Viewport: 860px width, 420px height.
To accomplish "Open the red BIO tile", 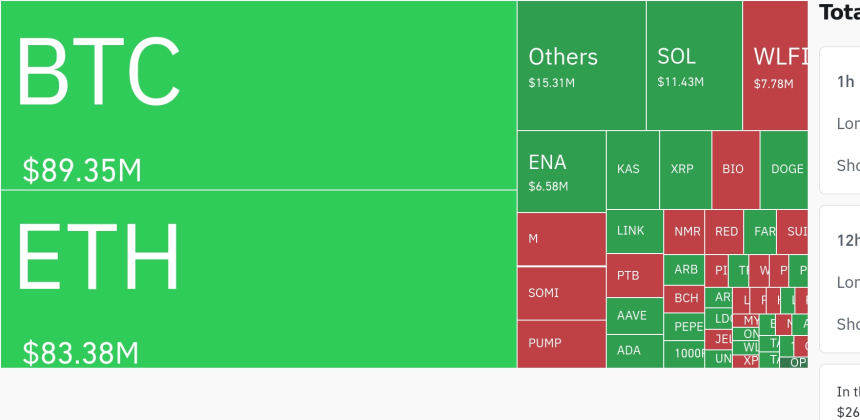I will [734, 169].
